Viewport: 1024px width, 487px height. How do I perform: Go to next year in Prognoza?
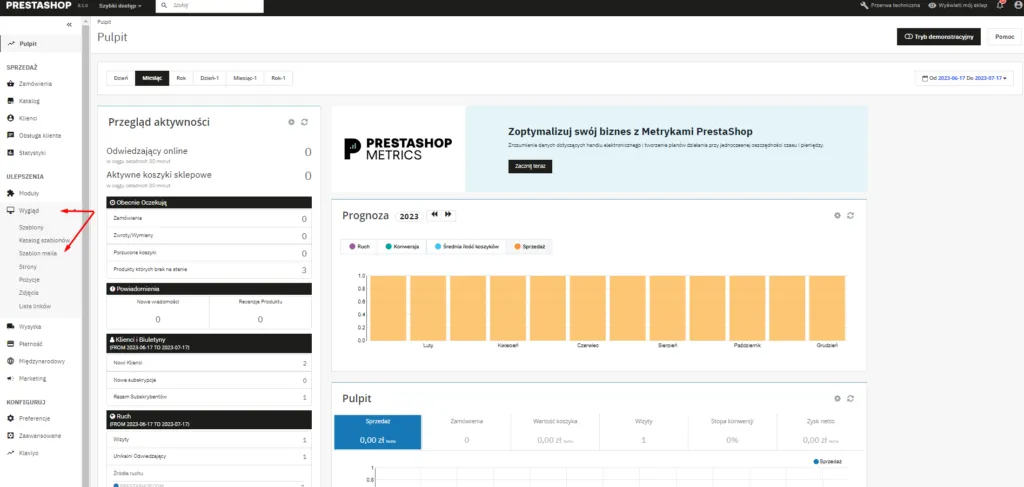[x=449, y=215]
